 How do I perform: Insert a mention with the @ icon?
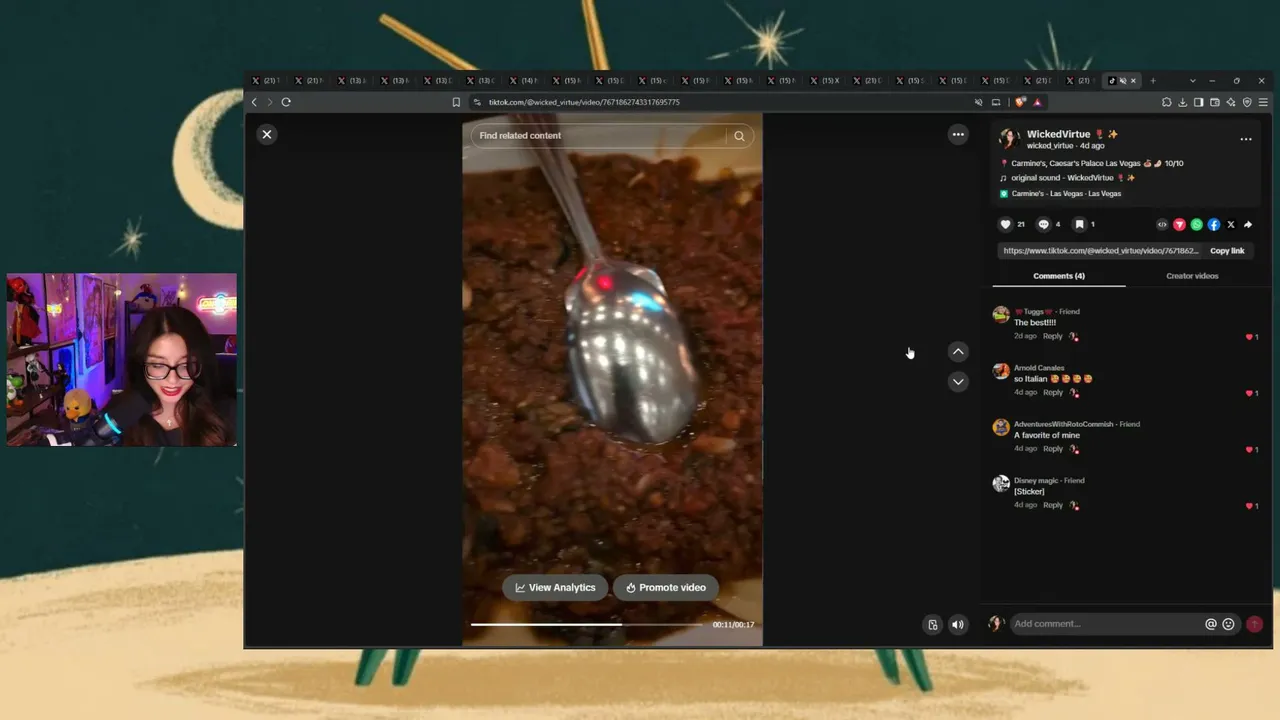(x=1211, y=624)
